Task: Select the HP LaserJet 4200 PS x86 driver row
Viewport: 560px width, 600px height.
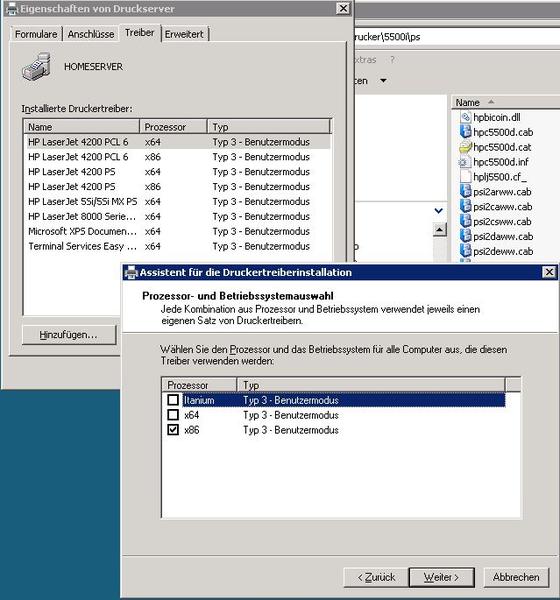Action: click(178, 187)
